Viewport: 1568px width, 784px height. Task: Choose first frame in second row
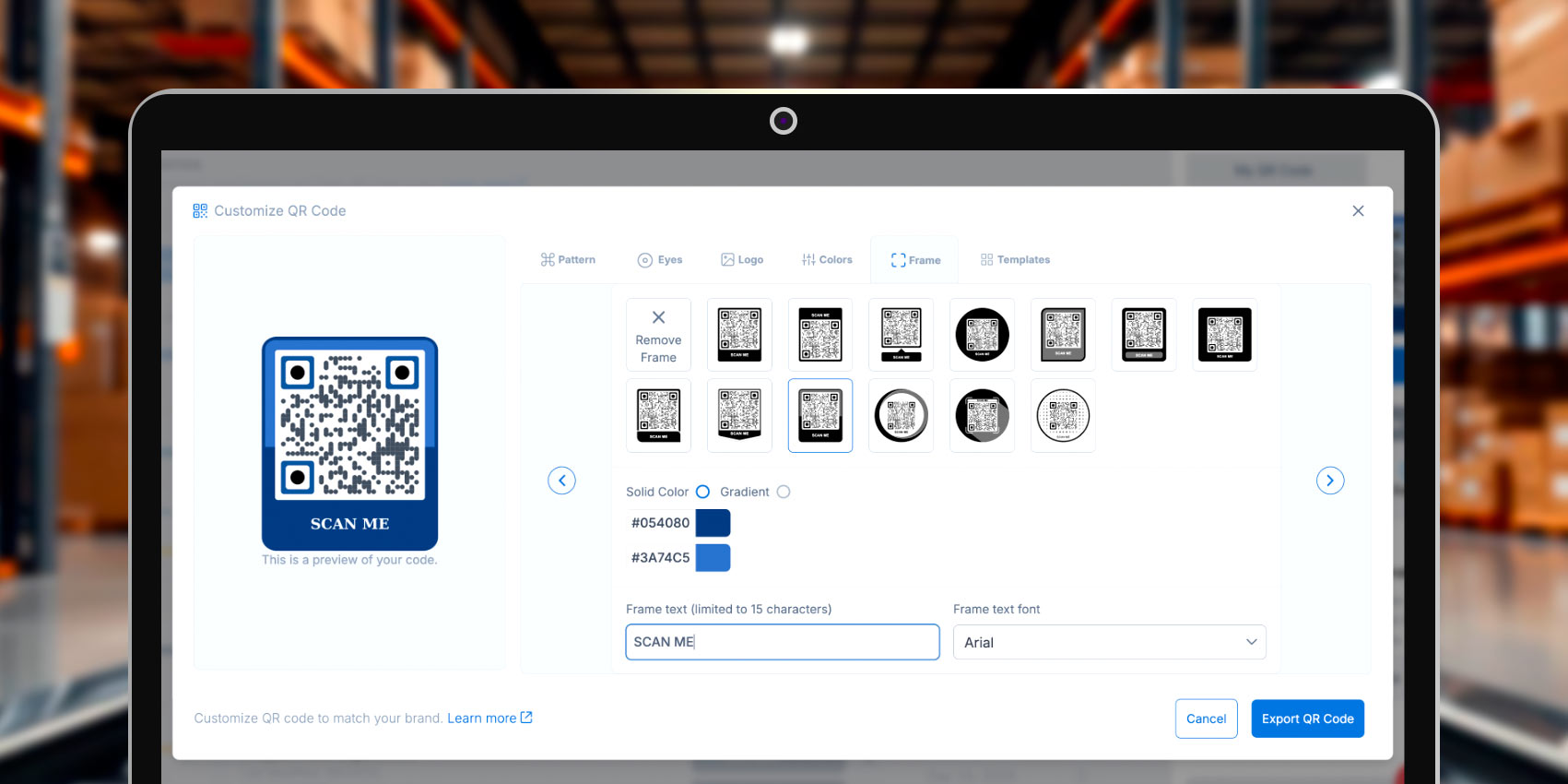658,415
